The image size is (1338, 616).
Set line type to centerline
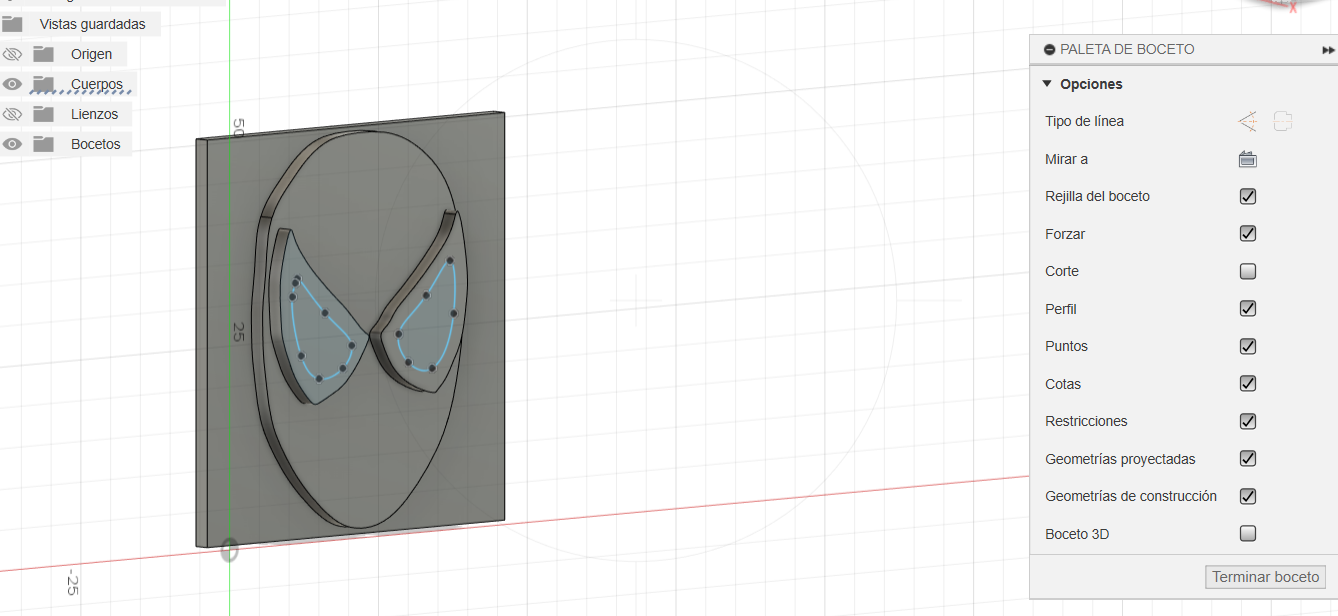[1283, 122]
